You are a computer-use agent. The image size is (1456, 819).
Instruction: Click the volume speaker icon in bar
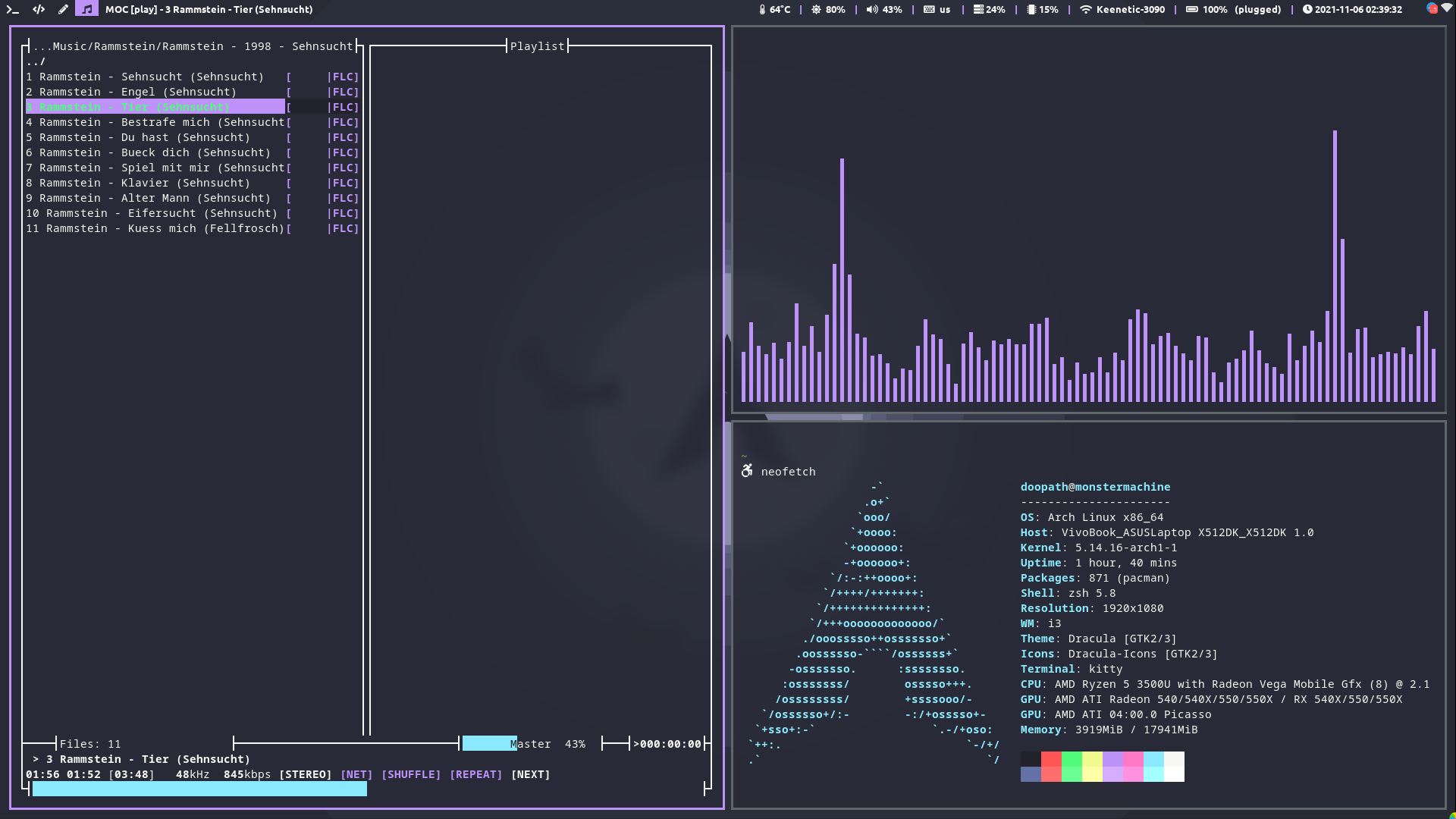pyautogui.click(x=872, y=9)
